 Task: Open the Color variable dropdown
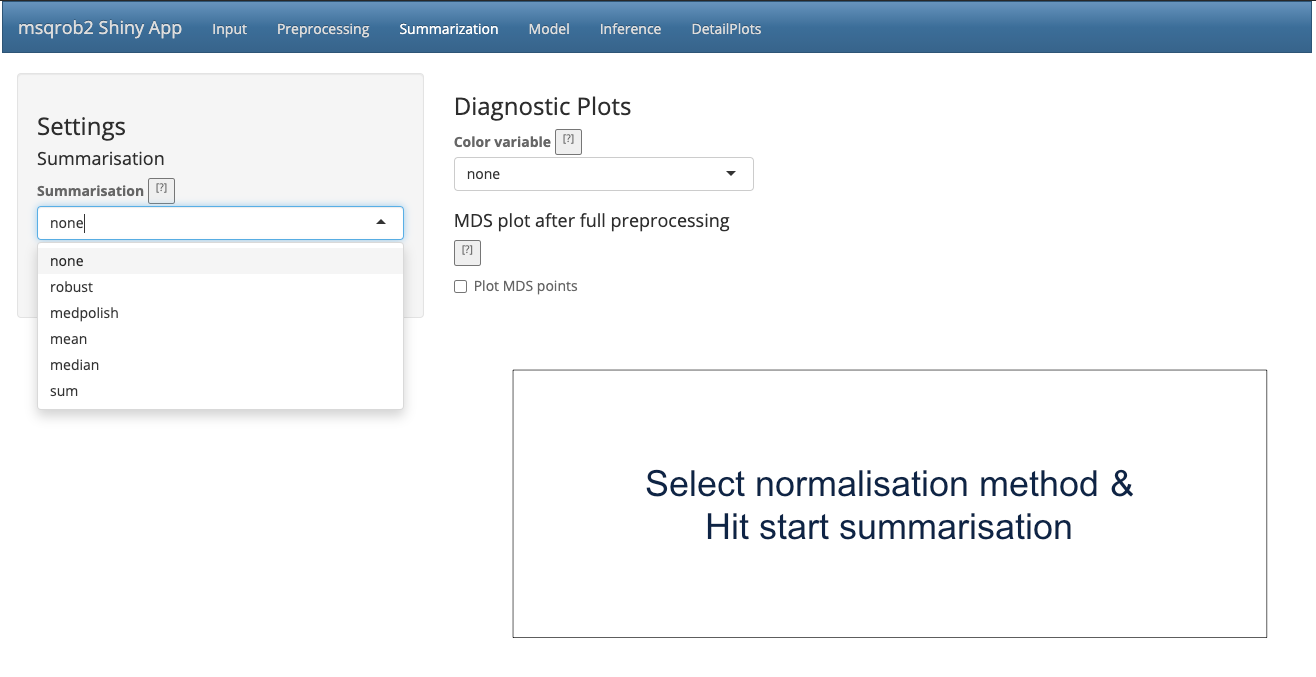click(603, 174)
